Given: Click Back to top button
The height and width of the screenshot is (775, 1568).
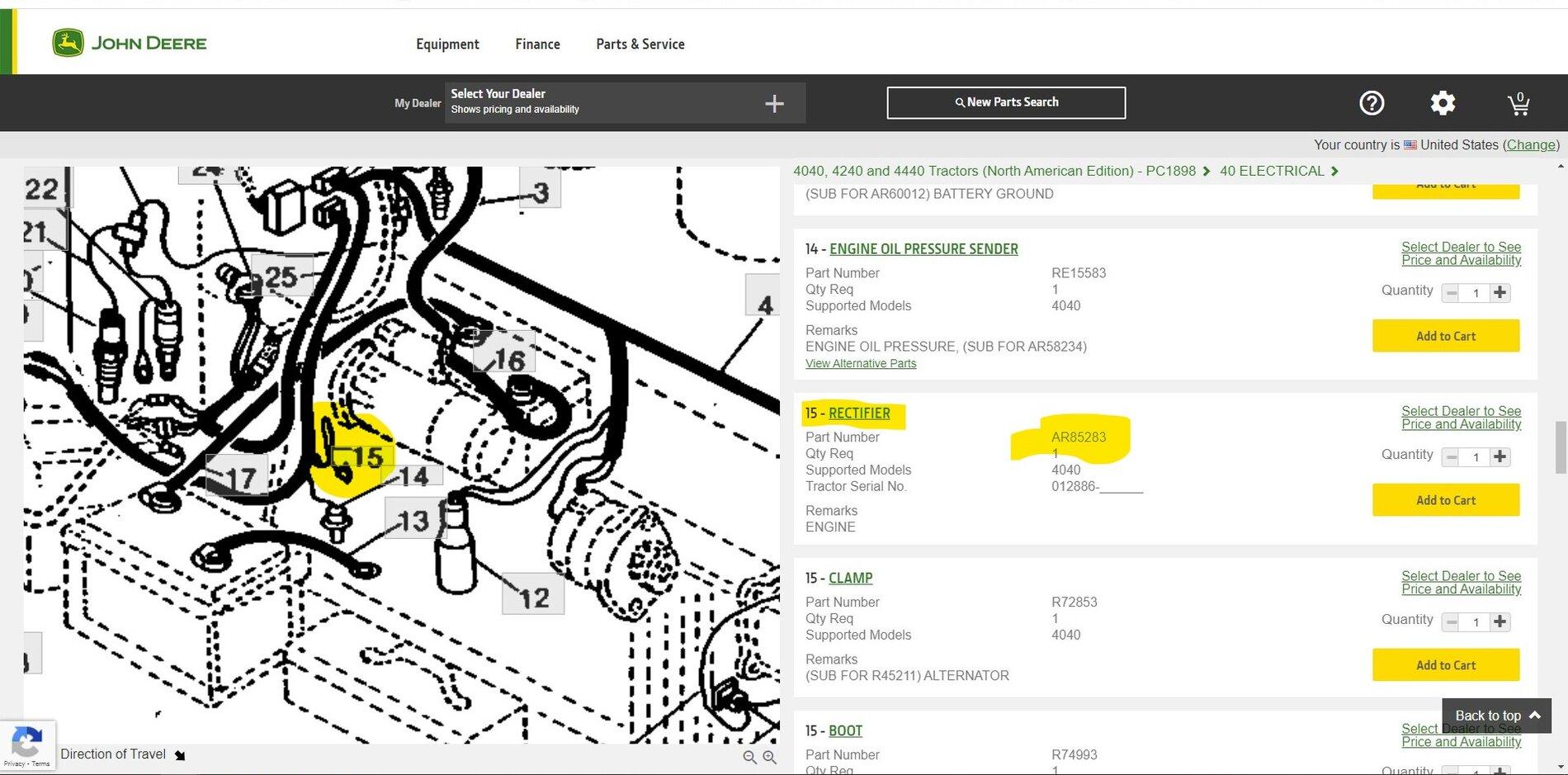Looking at the screenshot, I should point(1497,716).
